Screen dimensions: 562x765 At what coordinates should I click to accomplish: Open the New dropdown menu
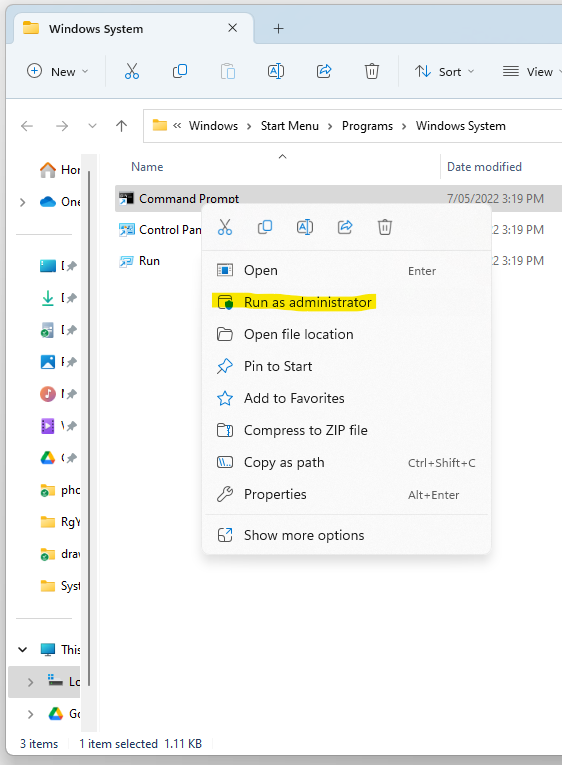tap(58, 71)
